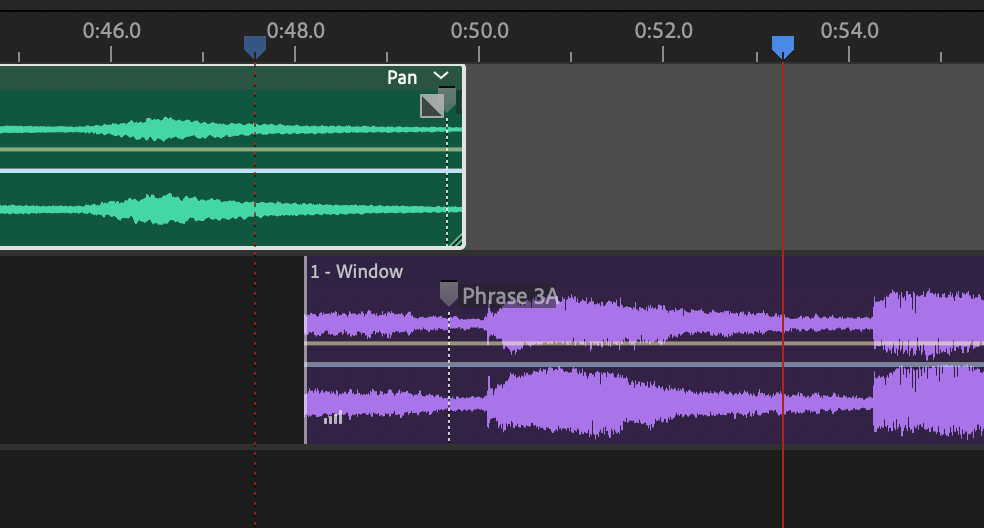984x528 pixels.
Task: Click the 0:46.0 mark on the time ruler
Action: pyautogui.click(x=111, y=31)
